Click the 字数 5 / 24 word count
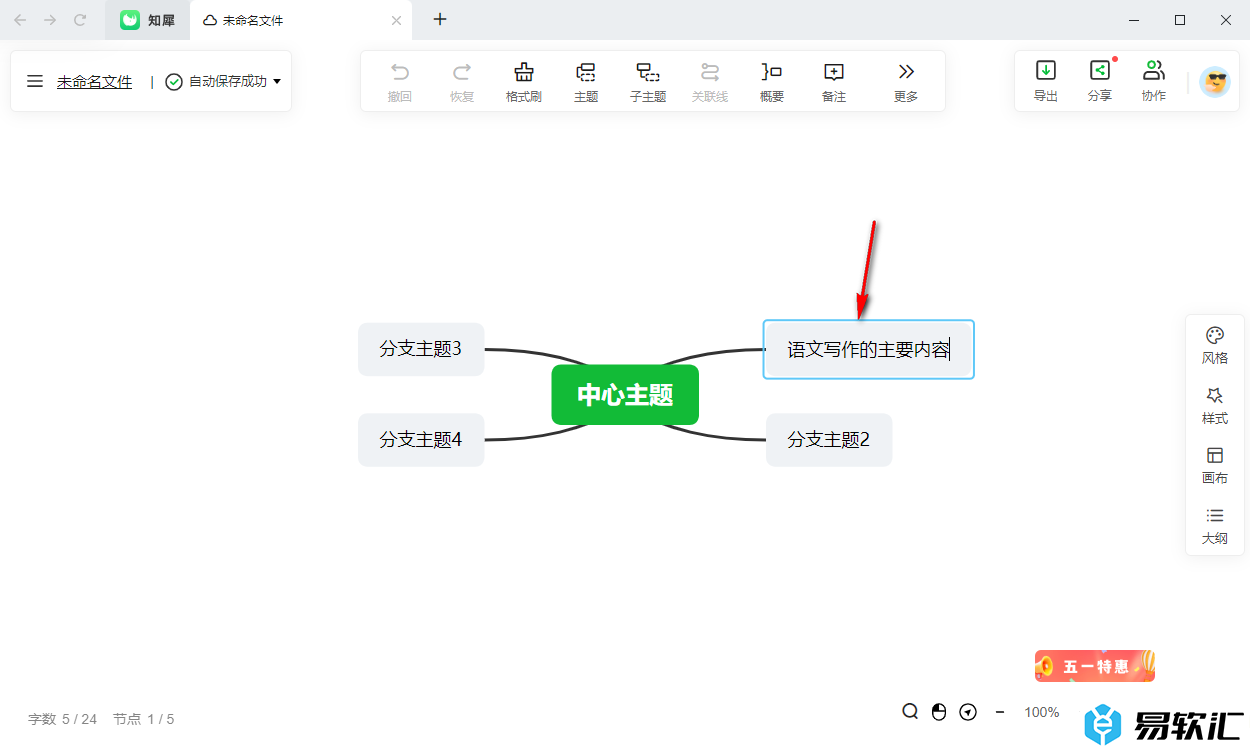 (x=62, y=719)
